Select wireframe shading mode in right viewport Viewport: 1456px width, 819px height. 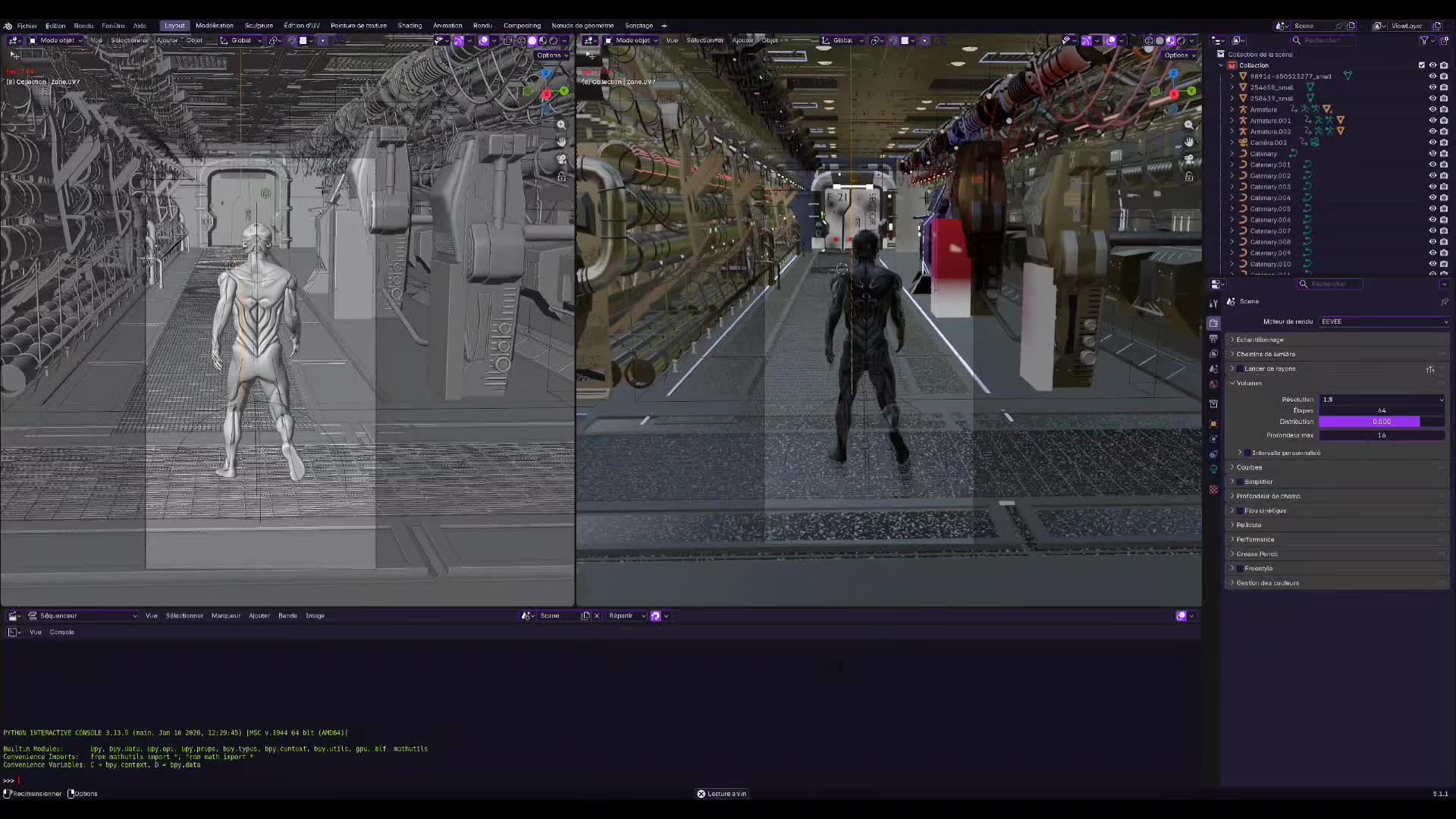tap(1149, 40)
